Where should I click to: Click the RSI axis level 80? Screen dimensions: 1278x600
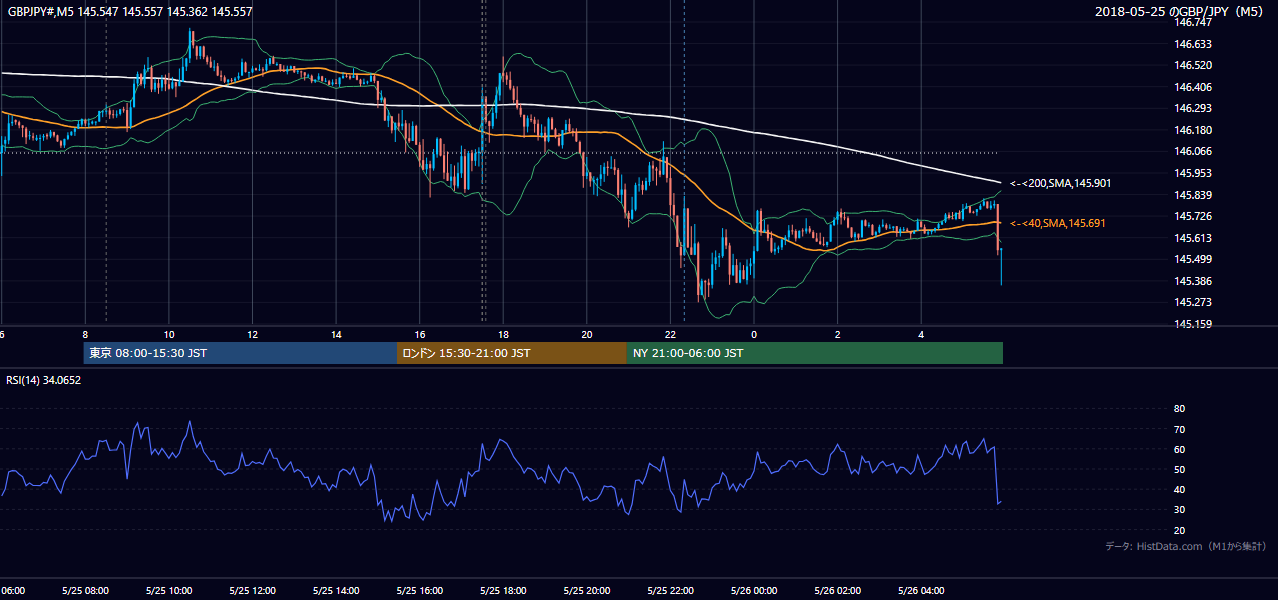[x=1179, y=409]
